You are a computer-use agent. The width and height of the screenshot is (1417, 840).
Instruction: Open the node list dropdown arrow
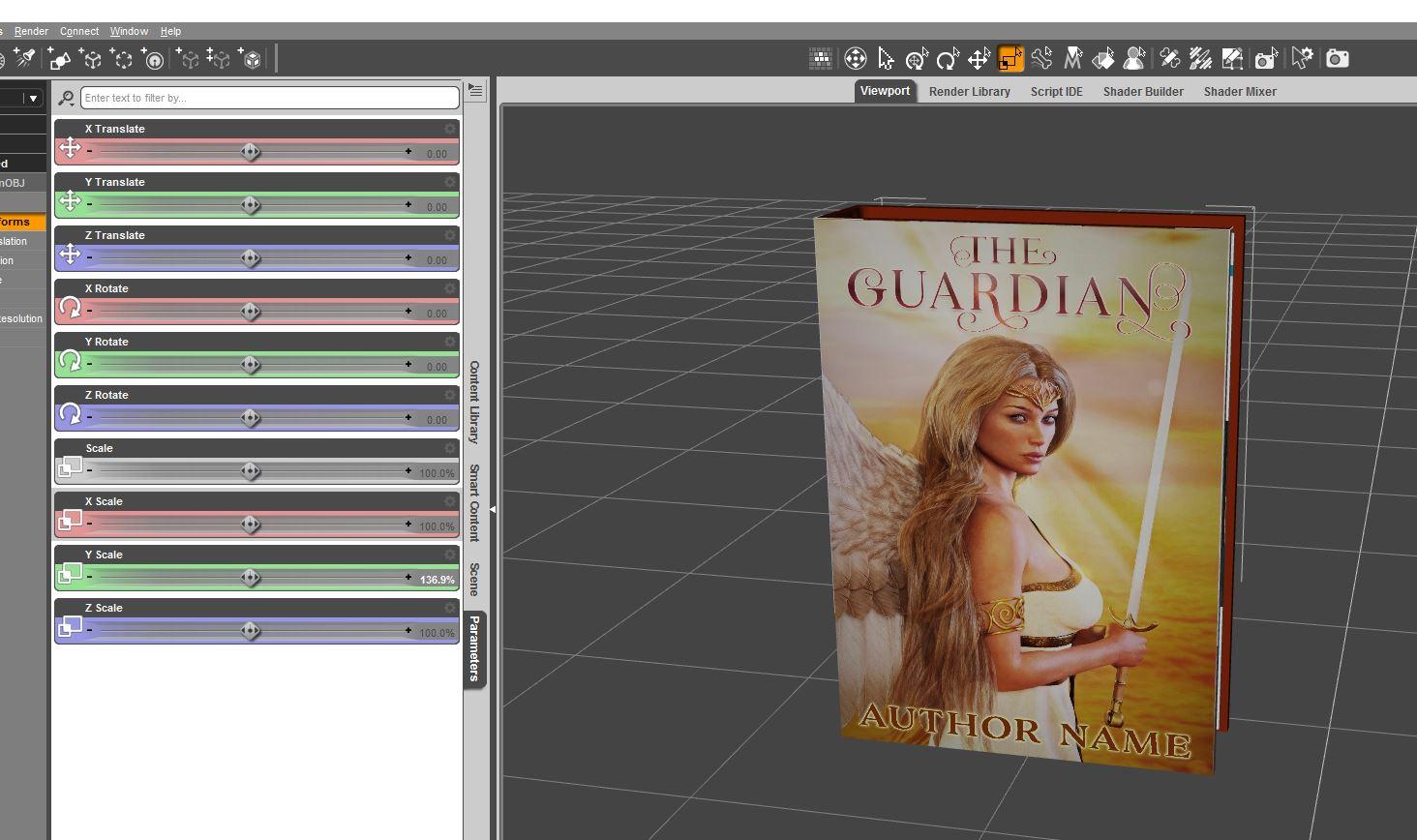[33, 98]
